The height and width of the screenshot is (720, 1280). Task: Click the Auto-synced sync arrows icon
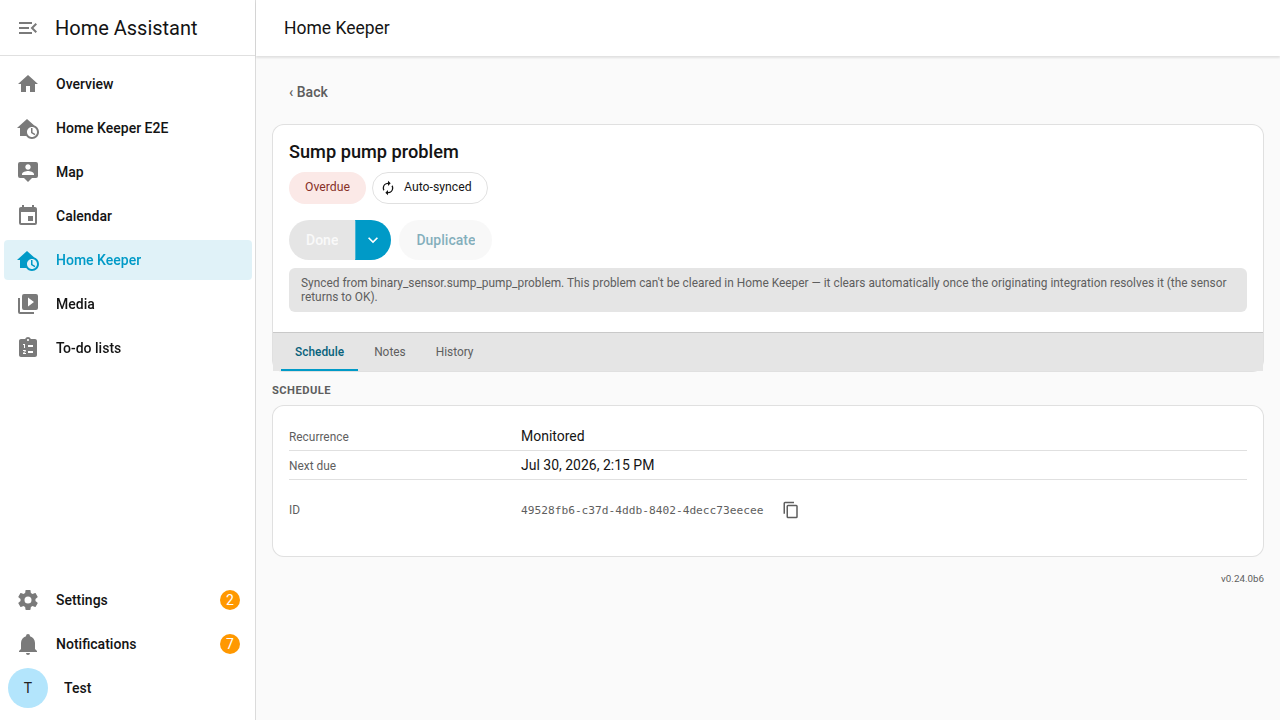[388, 188]
